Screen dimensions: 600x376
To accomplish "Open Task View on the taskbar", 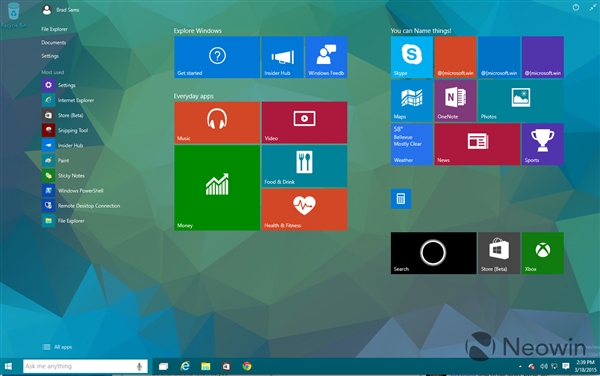I will pyautogui.click(x=163, y=366).
